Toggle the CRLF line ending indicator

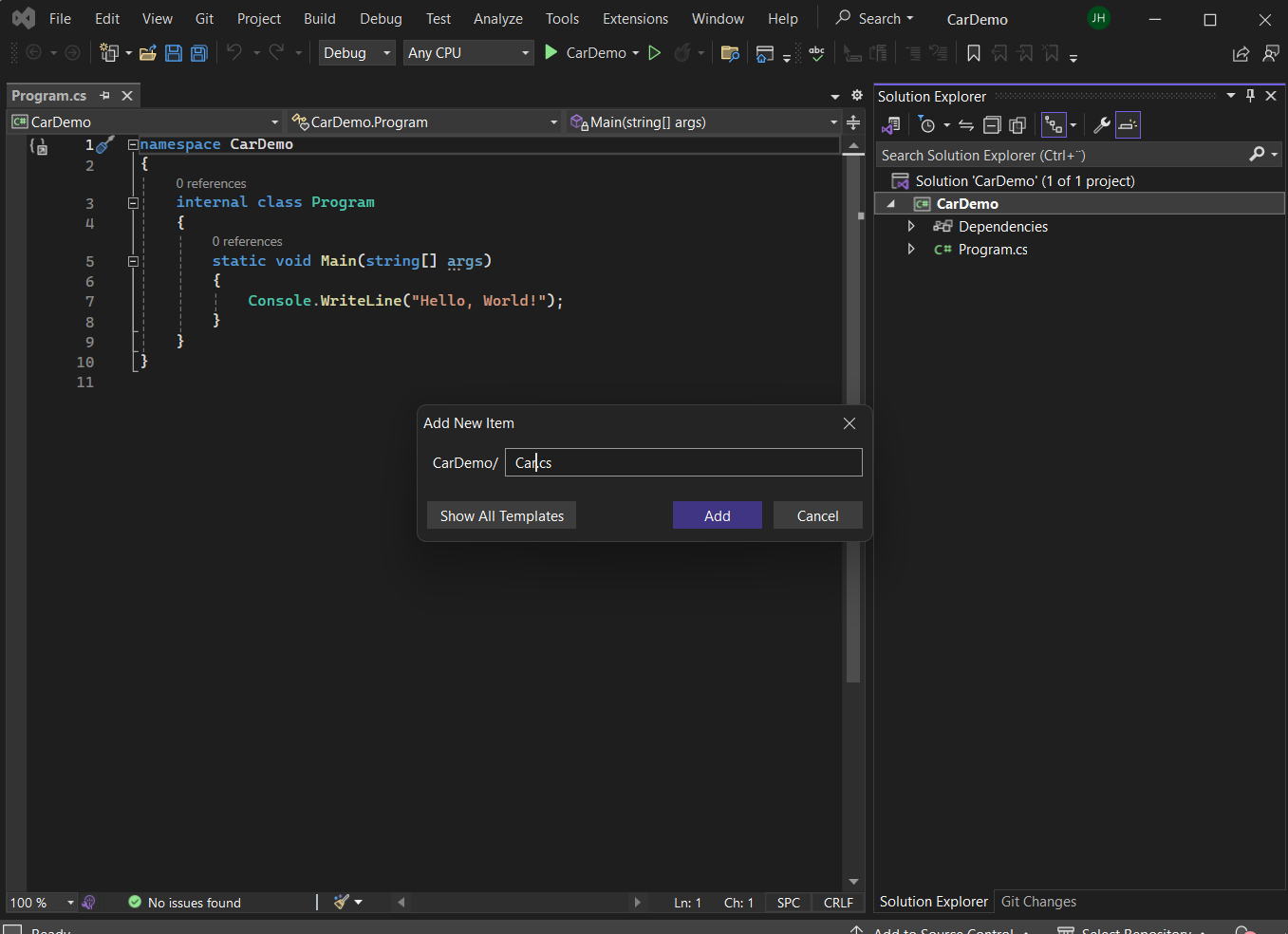click(838, 903)
